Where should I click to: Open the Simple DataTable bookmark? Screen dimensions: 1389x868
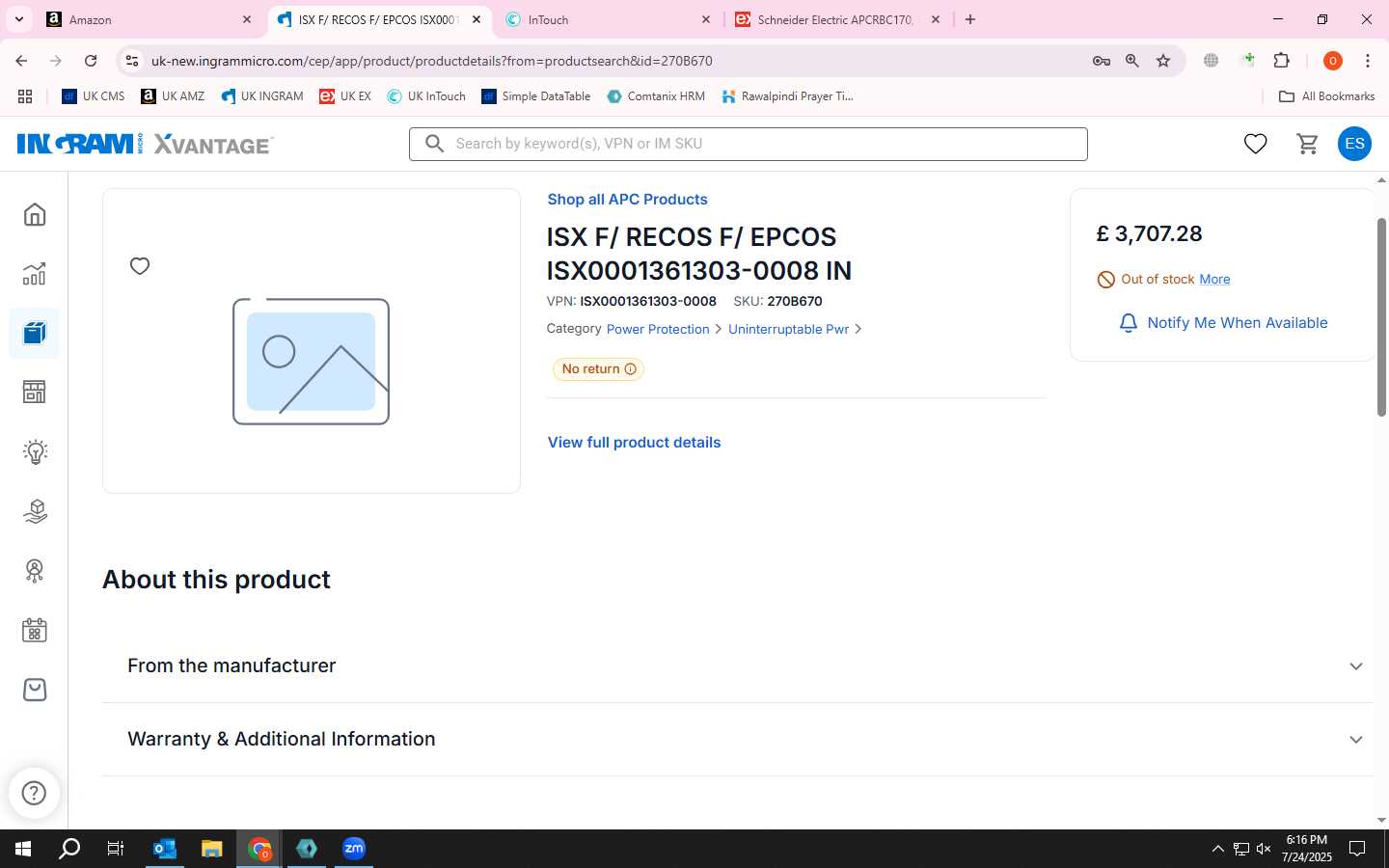click(x=536, y=96)
